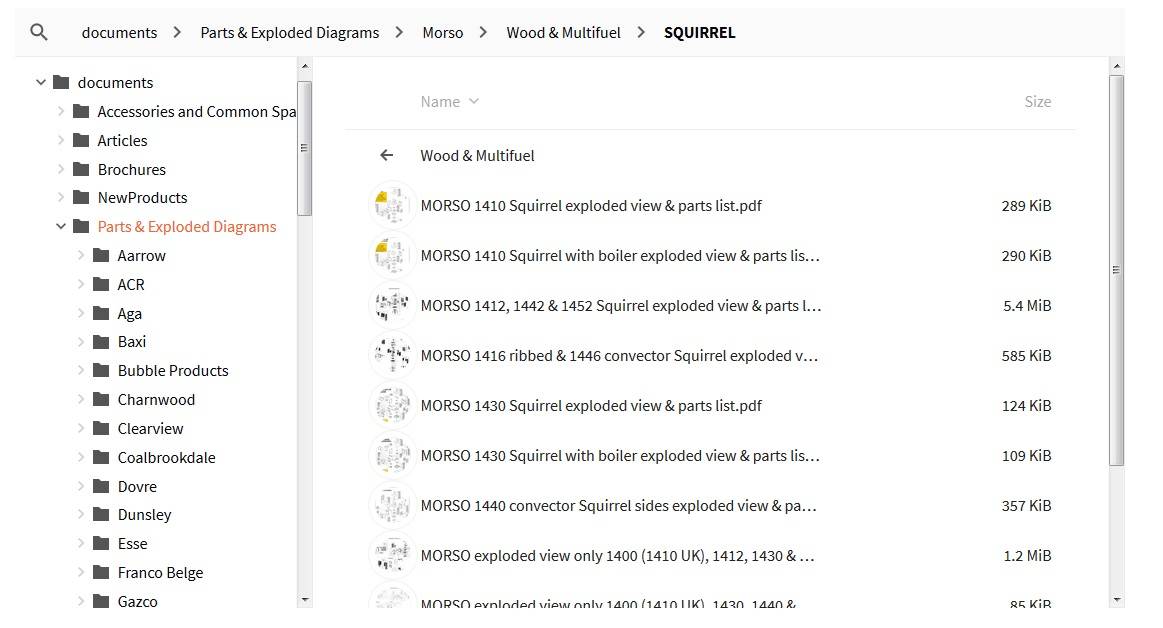Open the Morso breadcrumb

pyautogui.click(x=443, y=33)
